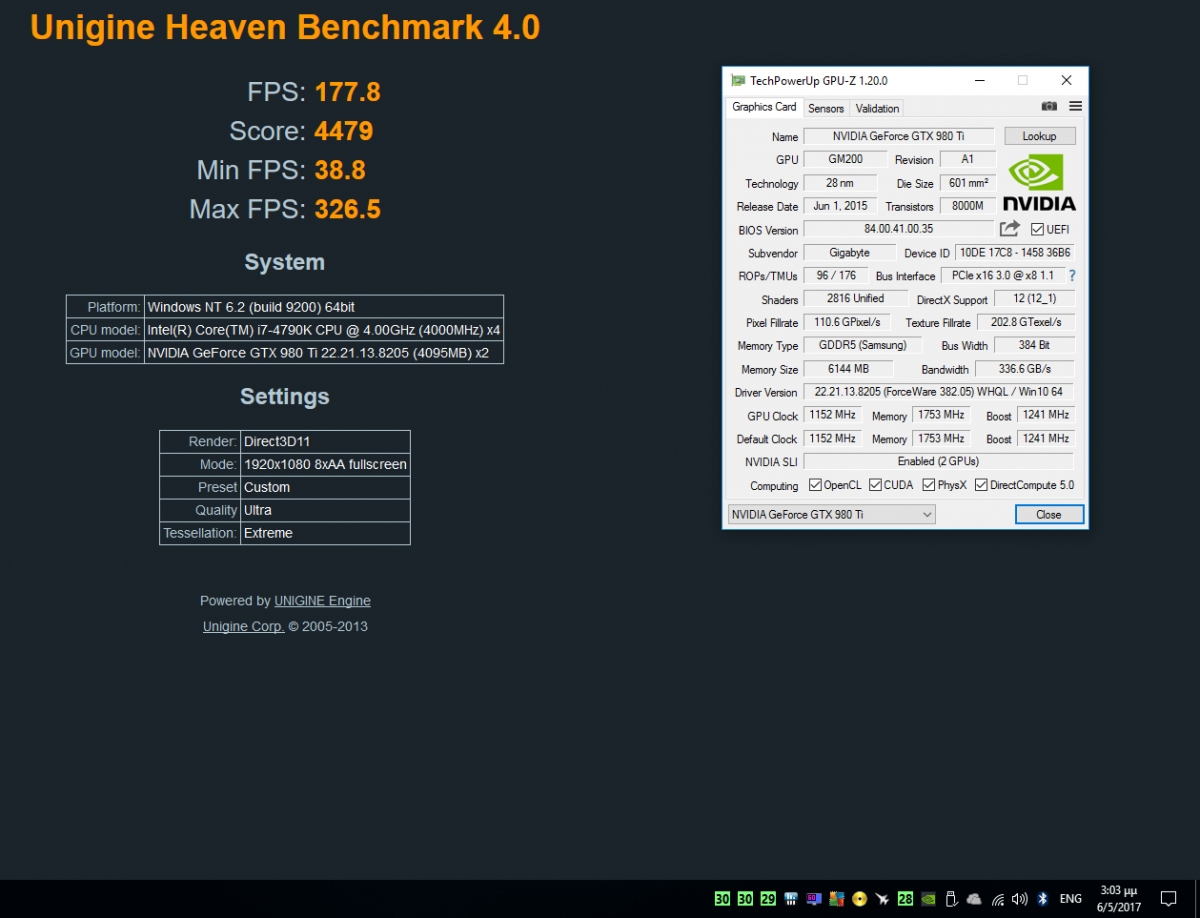
Task: Toggle the OpenCL checkbox
Action: click(817, 485)
